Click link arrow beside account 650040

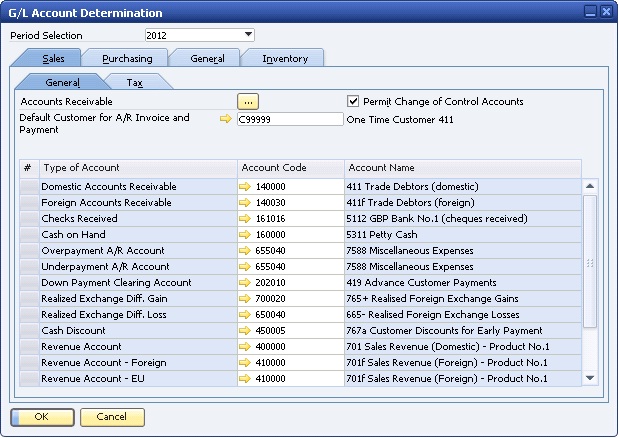coord(245,314)
